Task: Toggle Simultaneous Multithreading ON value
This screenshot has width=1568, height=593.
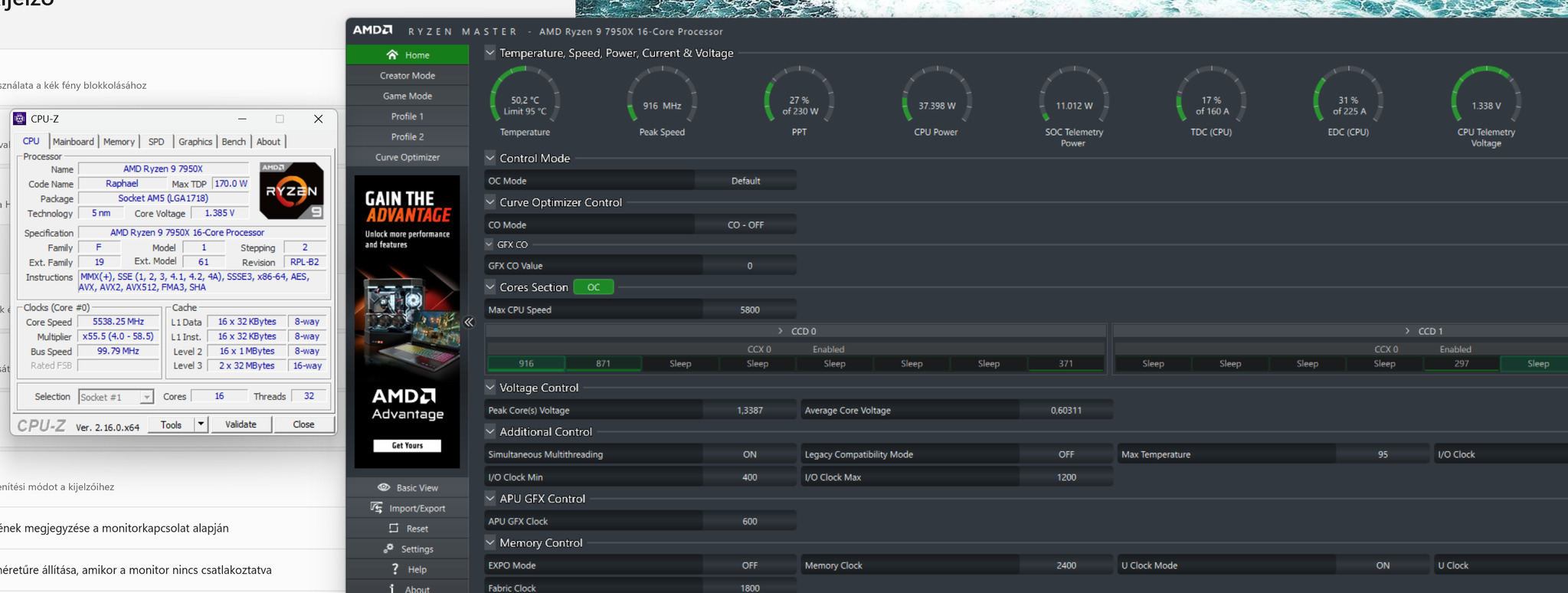Action: pos(749,454)
